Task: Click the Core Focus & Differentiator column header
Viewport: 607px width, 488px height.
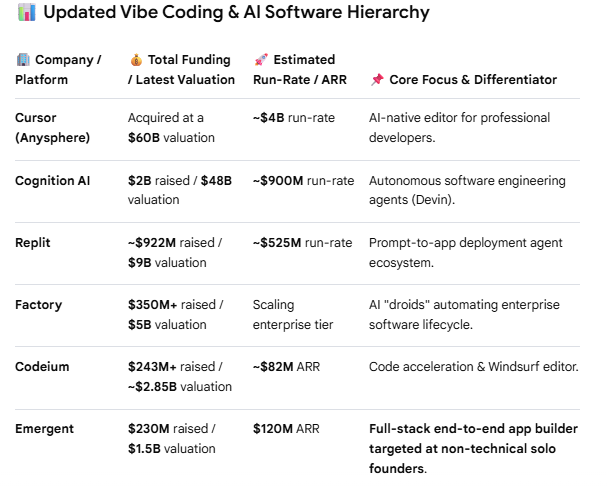Action: (x=473, y=80)
